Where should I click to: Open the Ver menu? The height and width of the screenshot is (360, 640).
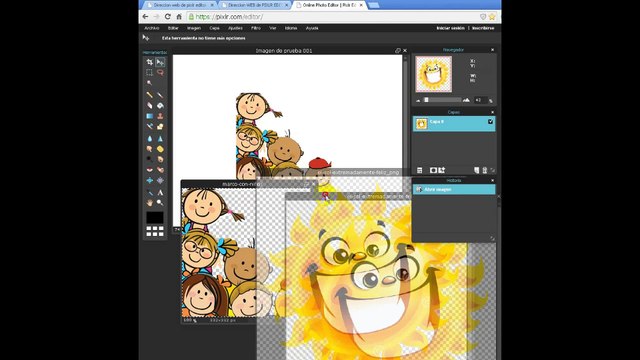coord(273,28)
